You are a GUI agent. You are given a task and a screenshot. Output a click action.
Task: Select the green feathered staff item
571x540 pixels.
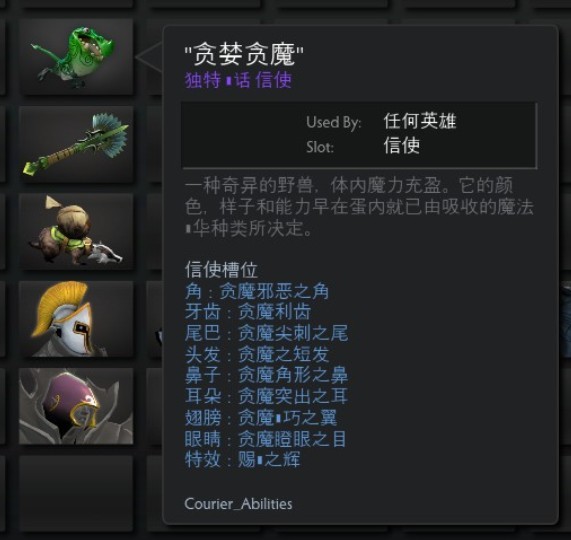point(76,144)
